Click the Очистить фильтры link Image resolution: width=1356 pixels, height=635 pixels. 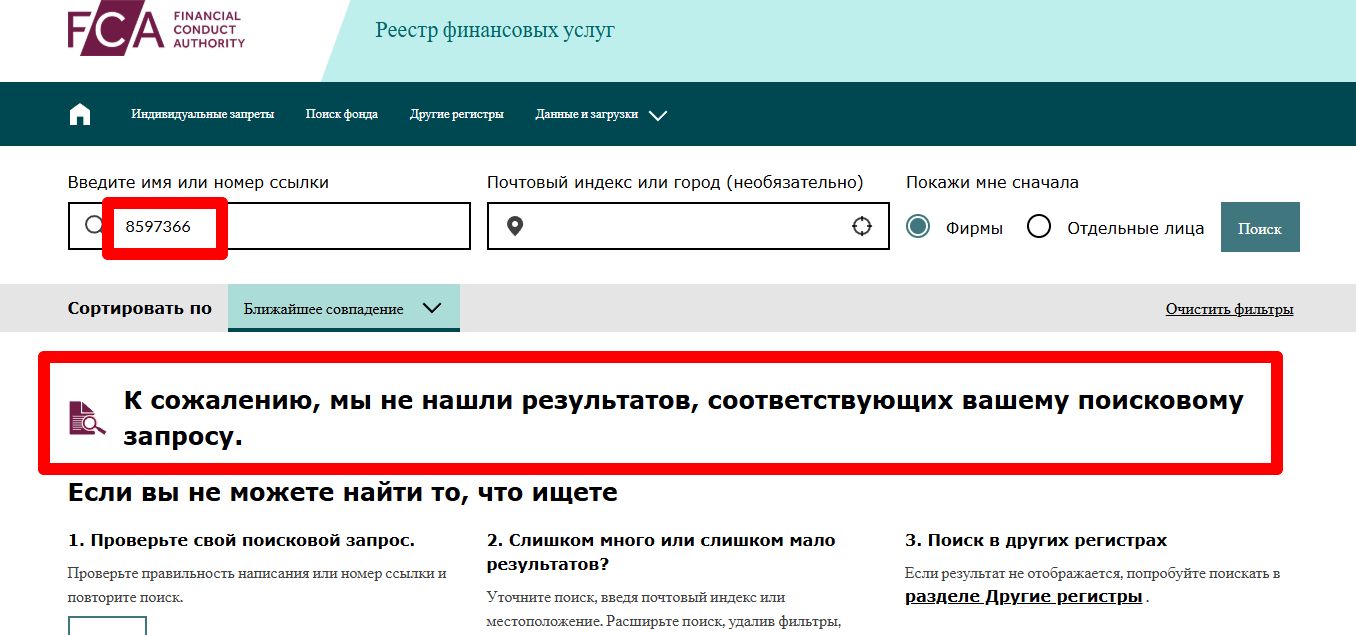point(1229,309)
